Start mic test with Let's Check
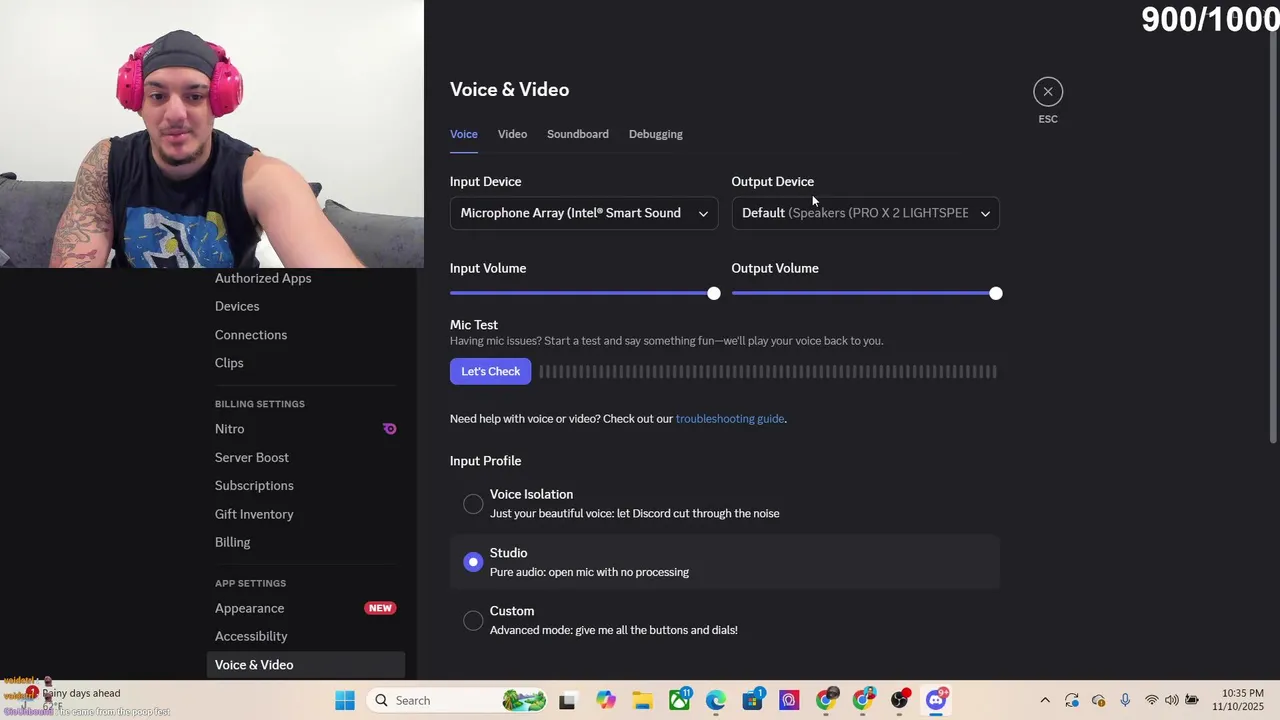Image resolution: width=1280 pixels, height=720 pixels. 491,371
